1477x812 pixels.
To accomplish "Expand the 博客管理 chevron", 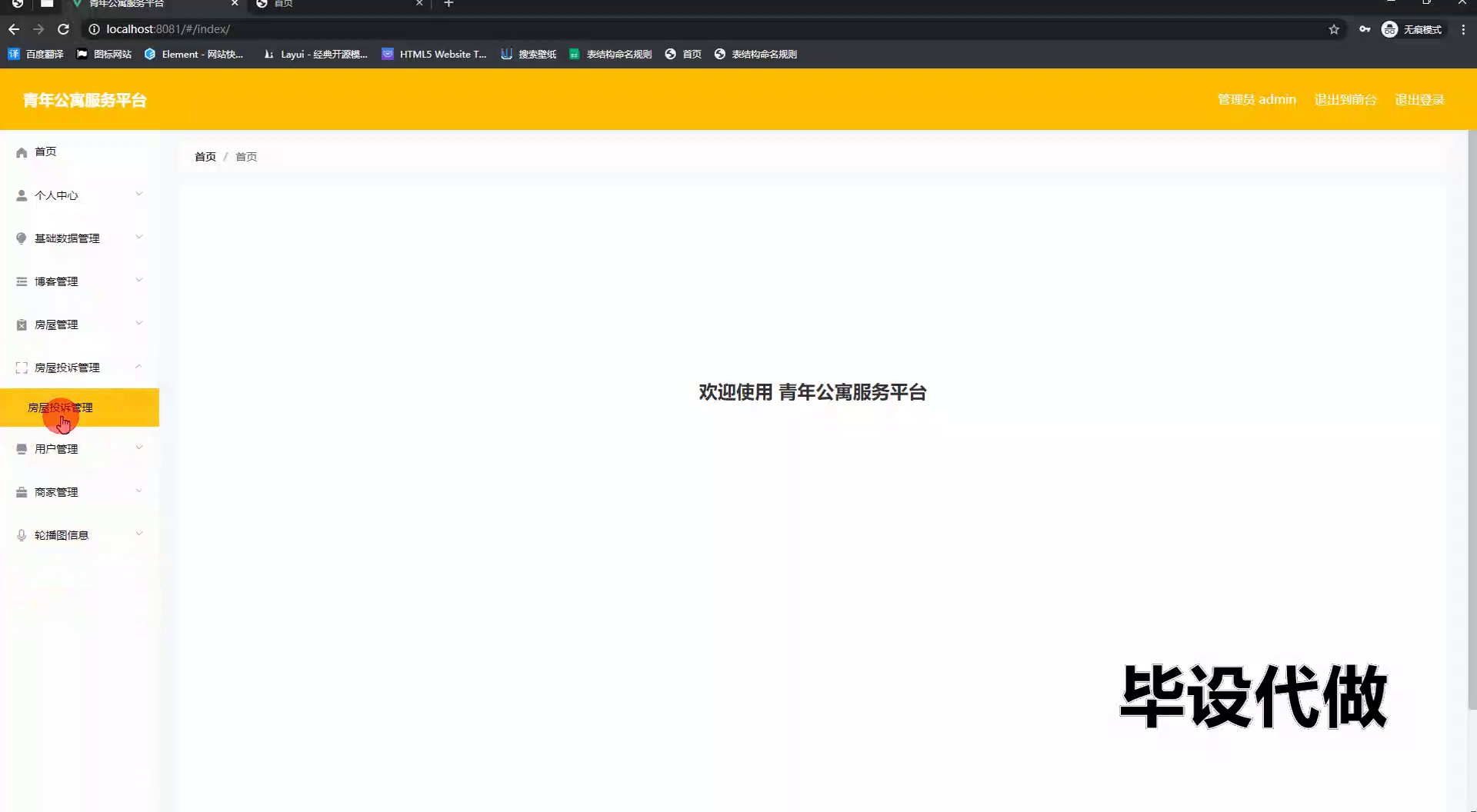I will (139, 280).
